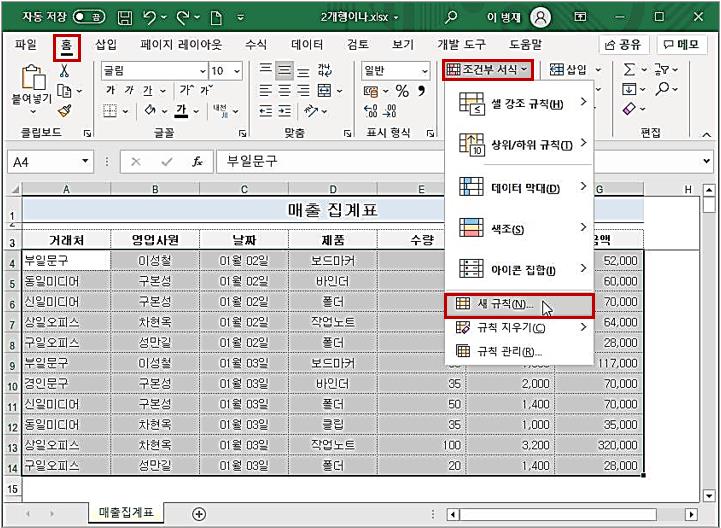
Task: Apply Italic formatting icon
Action: [x=129, y=90]
